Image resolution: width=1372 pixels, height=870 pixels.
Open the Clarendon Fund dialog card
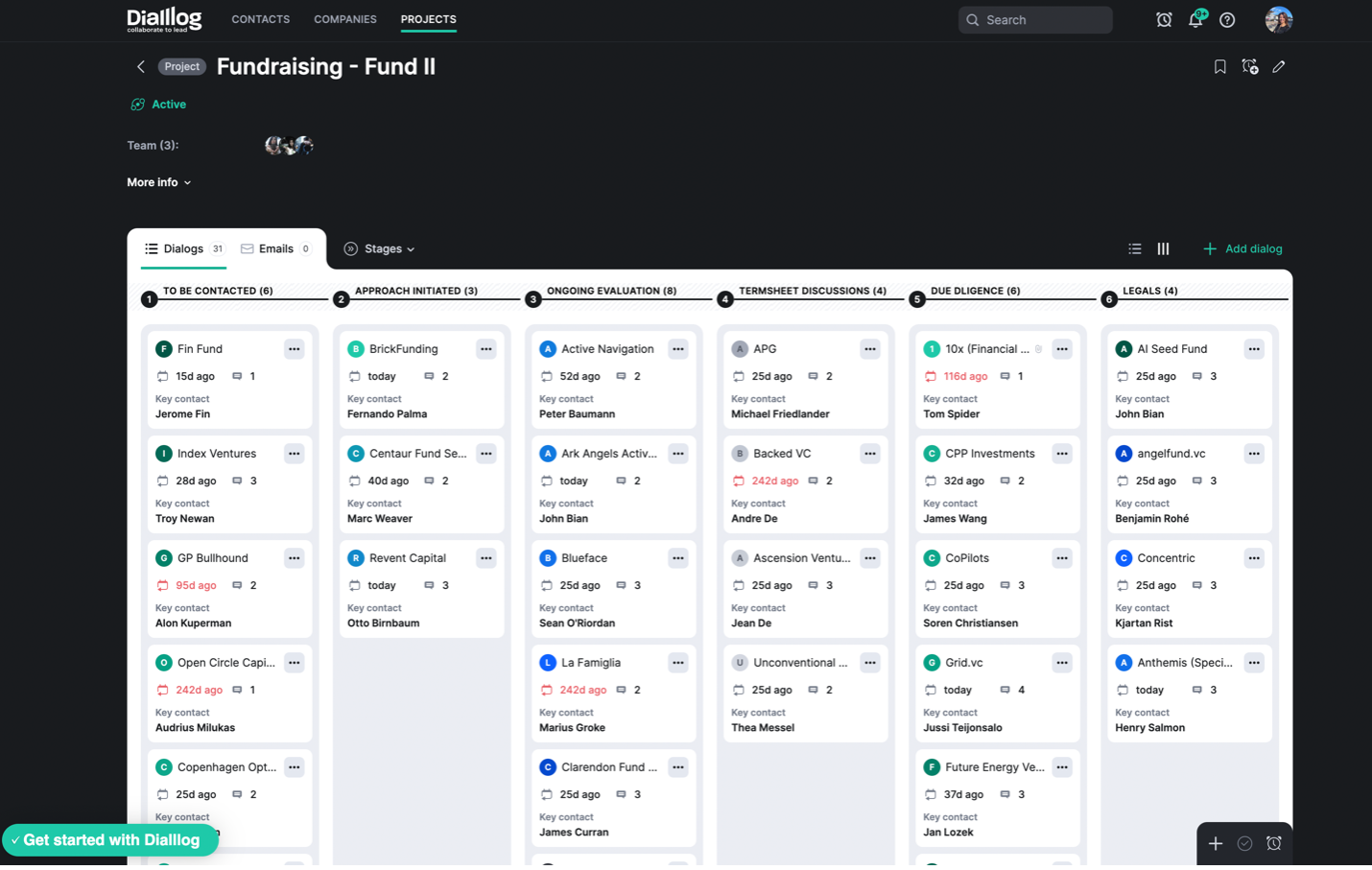[x=613, y=799]
